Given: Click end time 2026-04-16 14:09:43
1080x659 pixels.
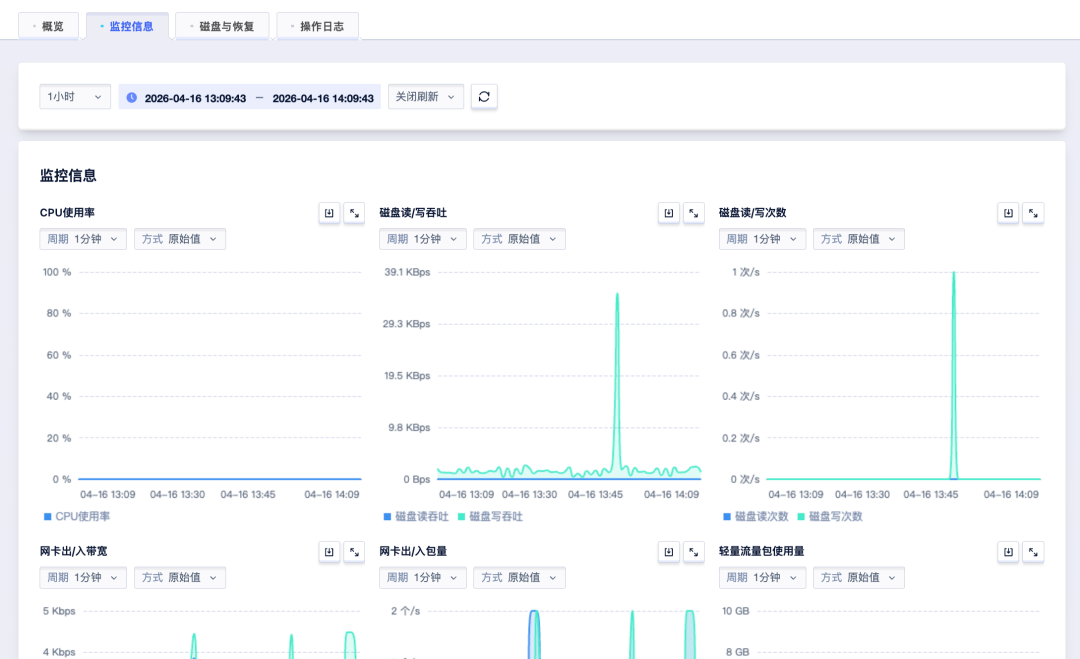Looking at the screenshot, I should (323, 98).
